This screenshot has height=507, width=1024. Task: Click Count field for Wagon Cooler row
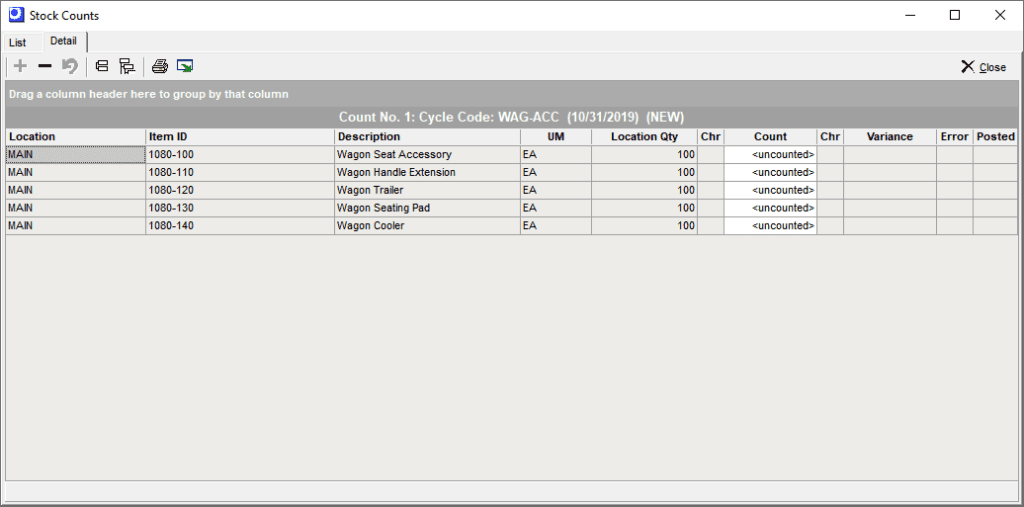click(x=771, y=225)
